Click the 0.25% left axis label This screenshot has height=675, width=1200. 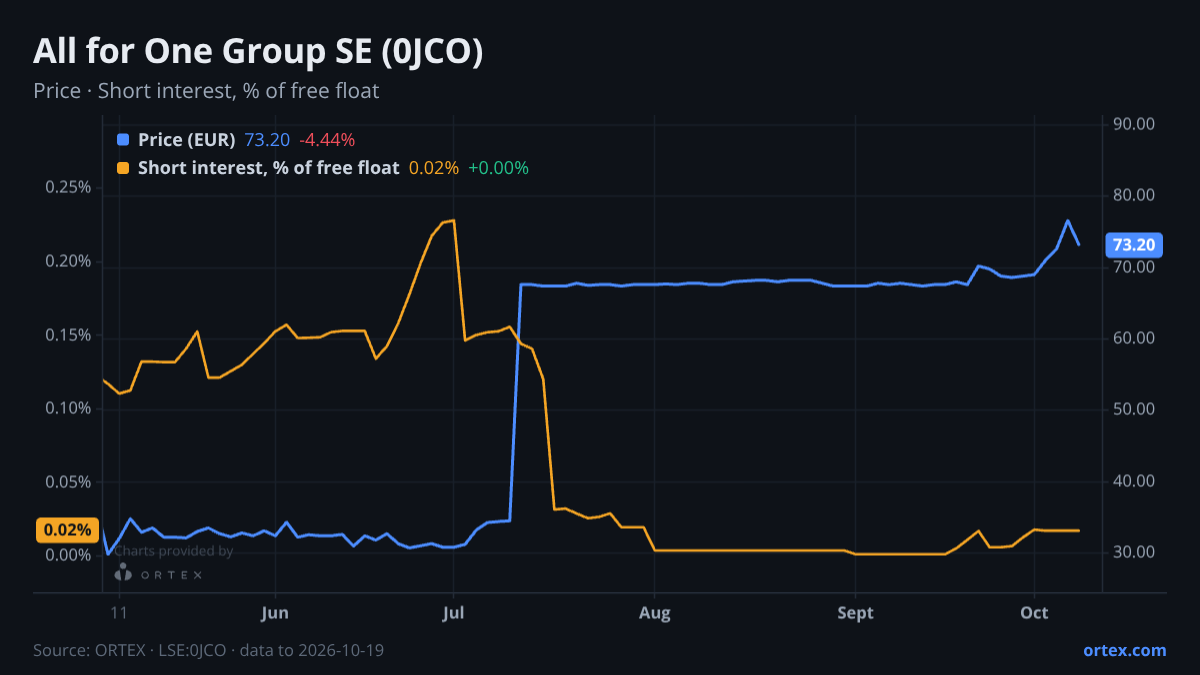[x=68, y=188]
